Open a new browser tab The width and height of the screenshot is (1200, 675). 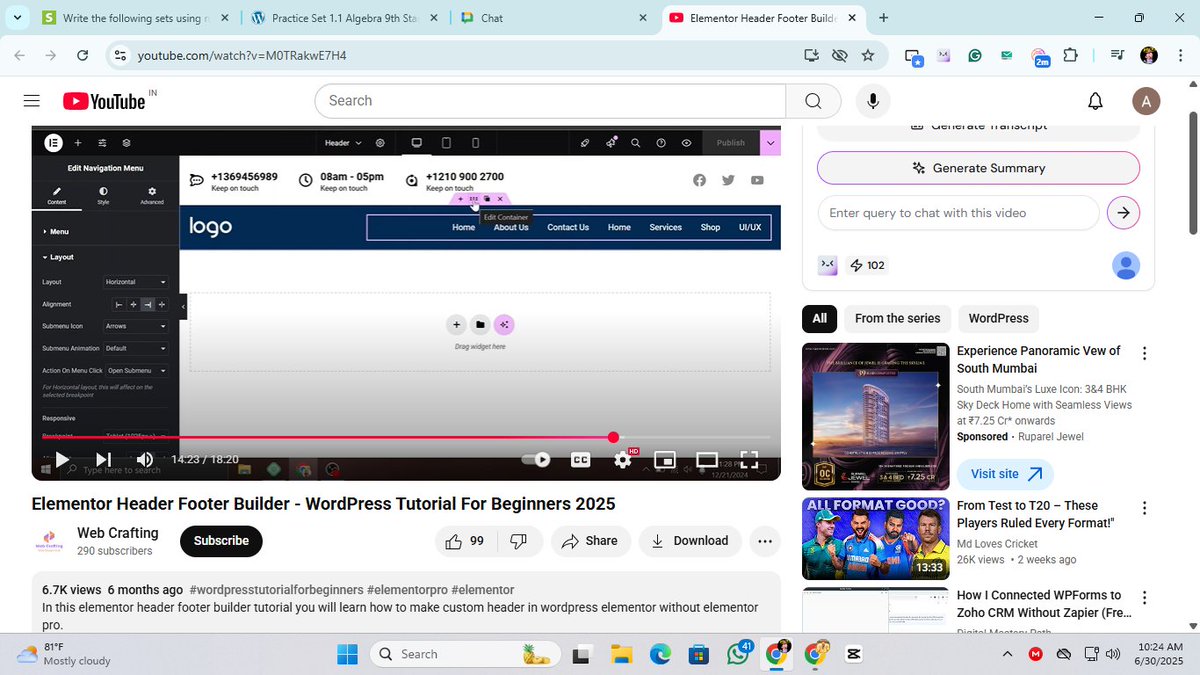click(884, 18)
